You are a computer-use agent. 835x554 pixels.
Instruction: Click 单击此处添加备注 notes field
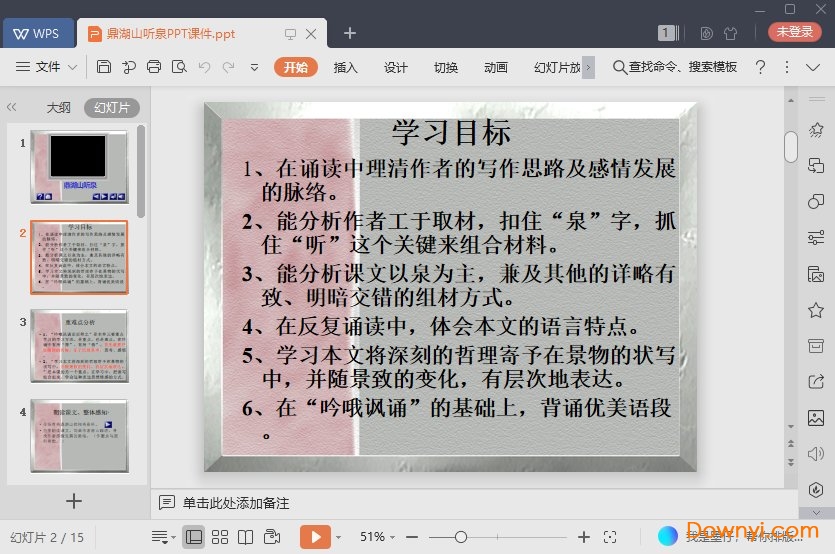pos(236,503)
